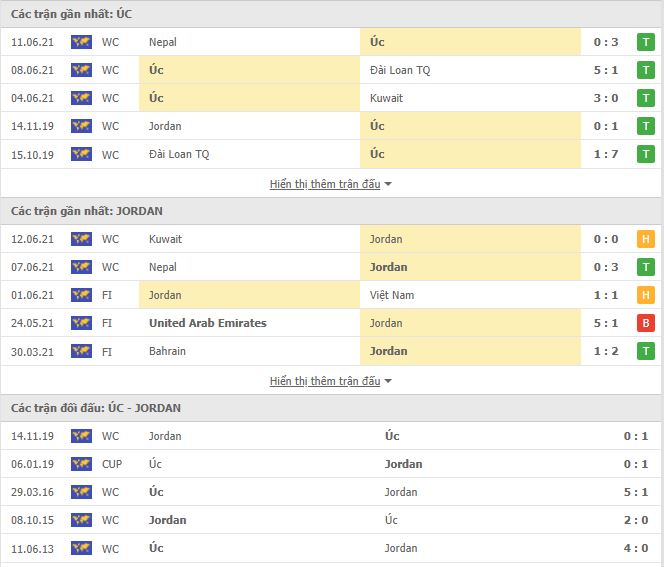Click the Bahrain team name

pyautogui.click(x=167, y=351)
